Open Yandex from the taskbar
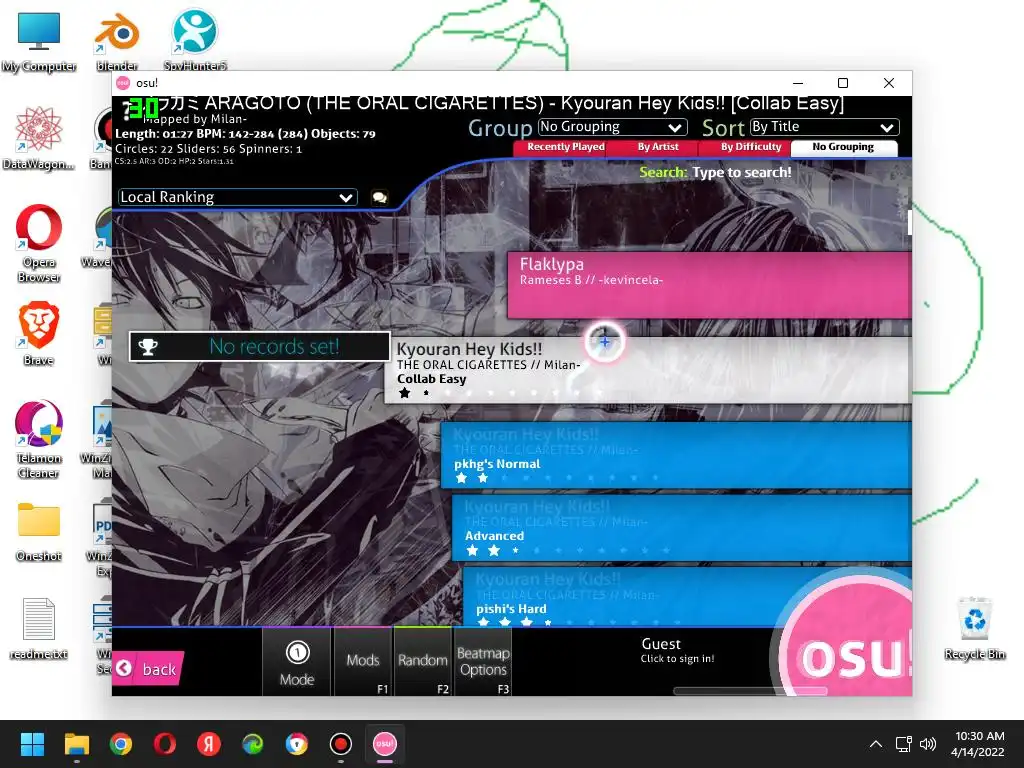Image resolution: width=1024 pixels, height=768 pixels. tap(209, 744)
